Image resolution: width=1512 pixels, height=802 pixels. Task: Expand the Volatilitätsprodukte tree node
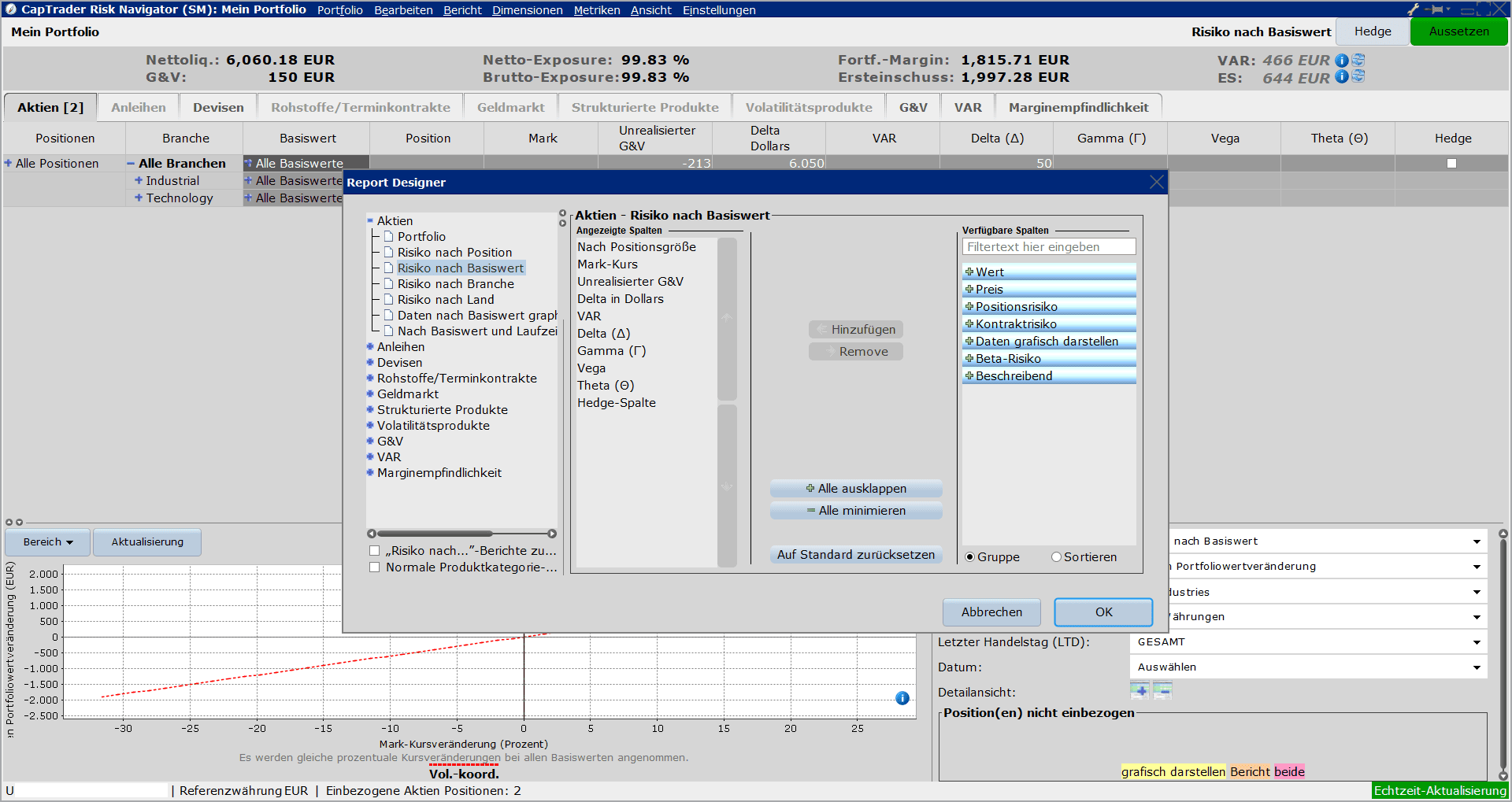pyautogui.click(x=370, y=425)
